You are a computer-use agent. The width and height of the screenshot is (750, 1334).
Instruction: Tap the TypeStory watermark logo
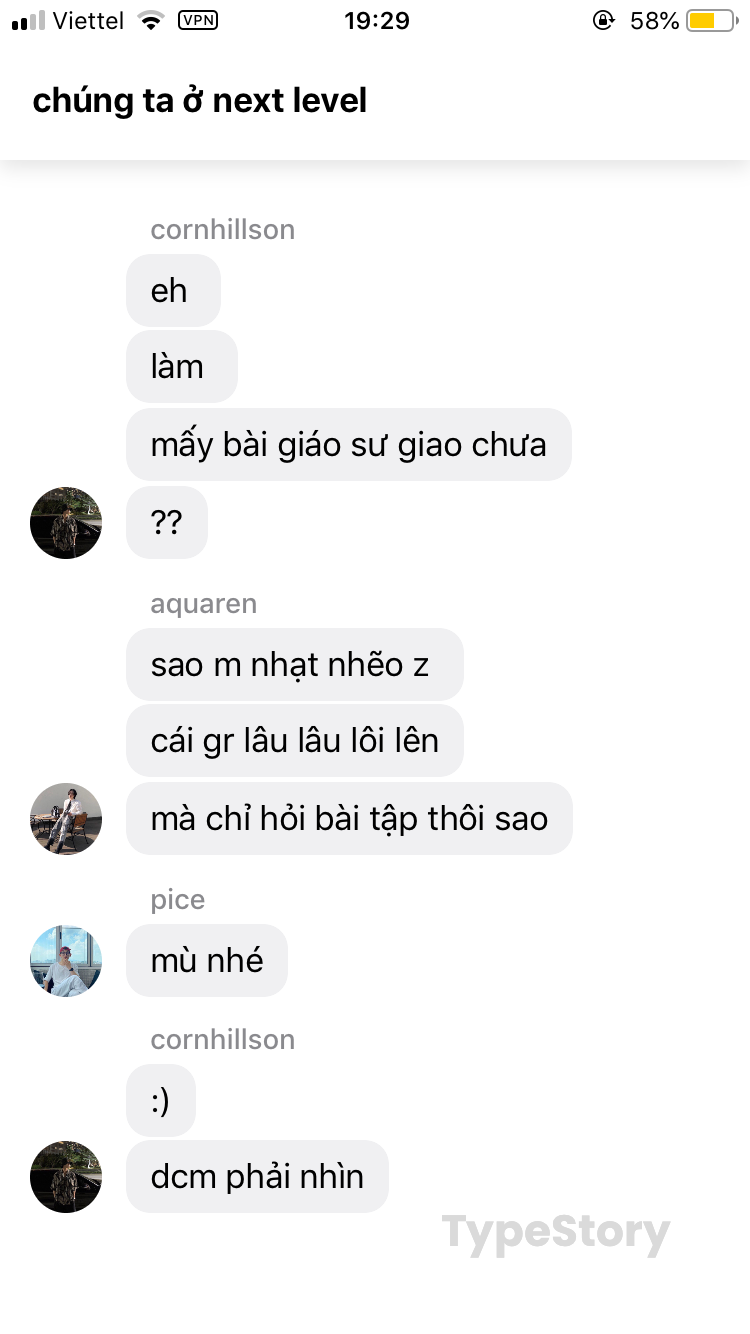[556, 1233]
